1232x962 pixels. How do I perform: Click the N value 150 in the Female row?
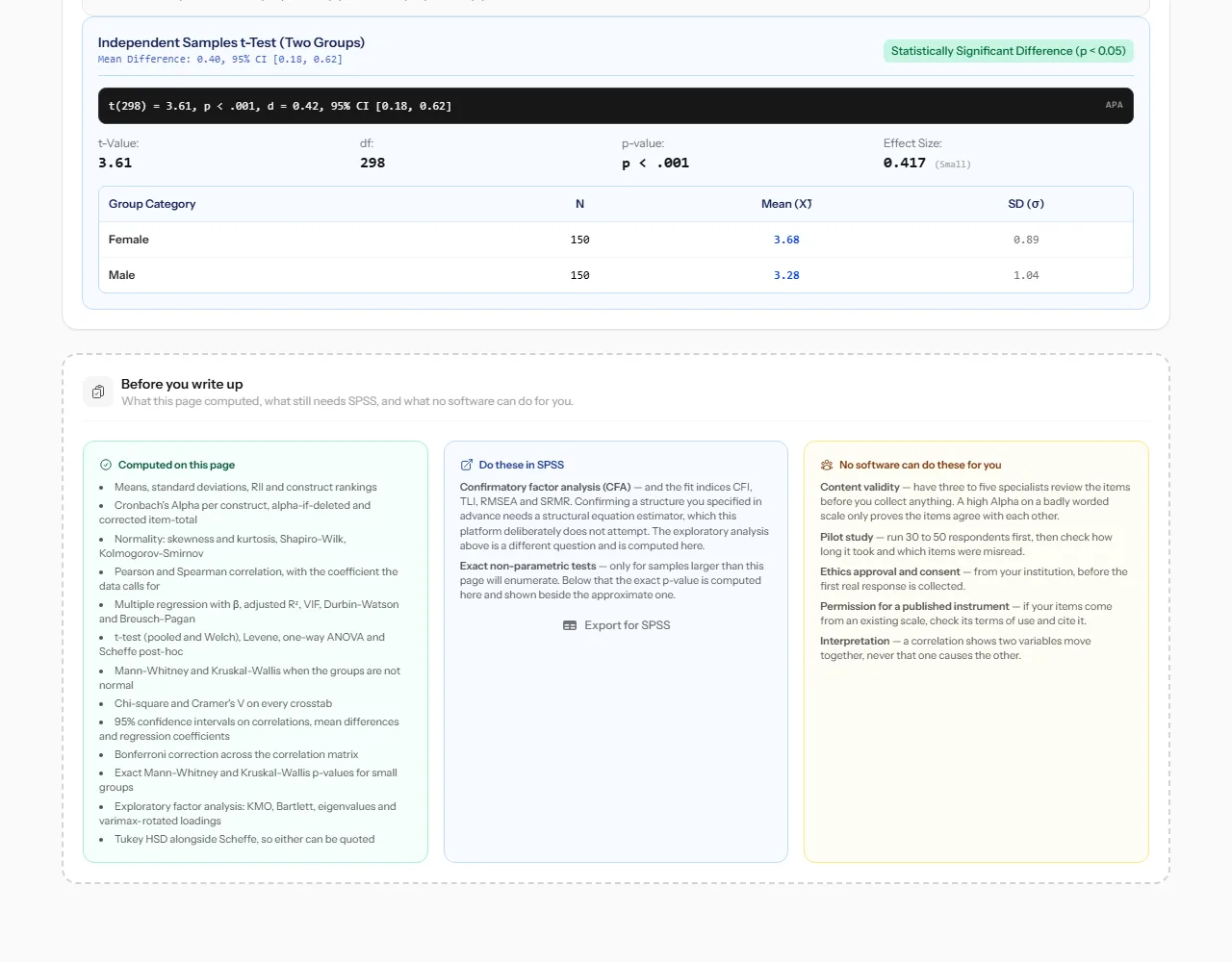pos(579,240)
